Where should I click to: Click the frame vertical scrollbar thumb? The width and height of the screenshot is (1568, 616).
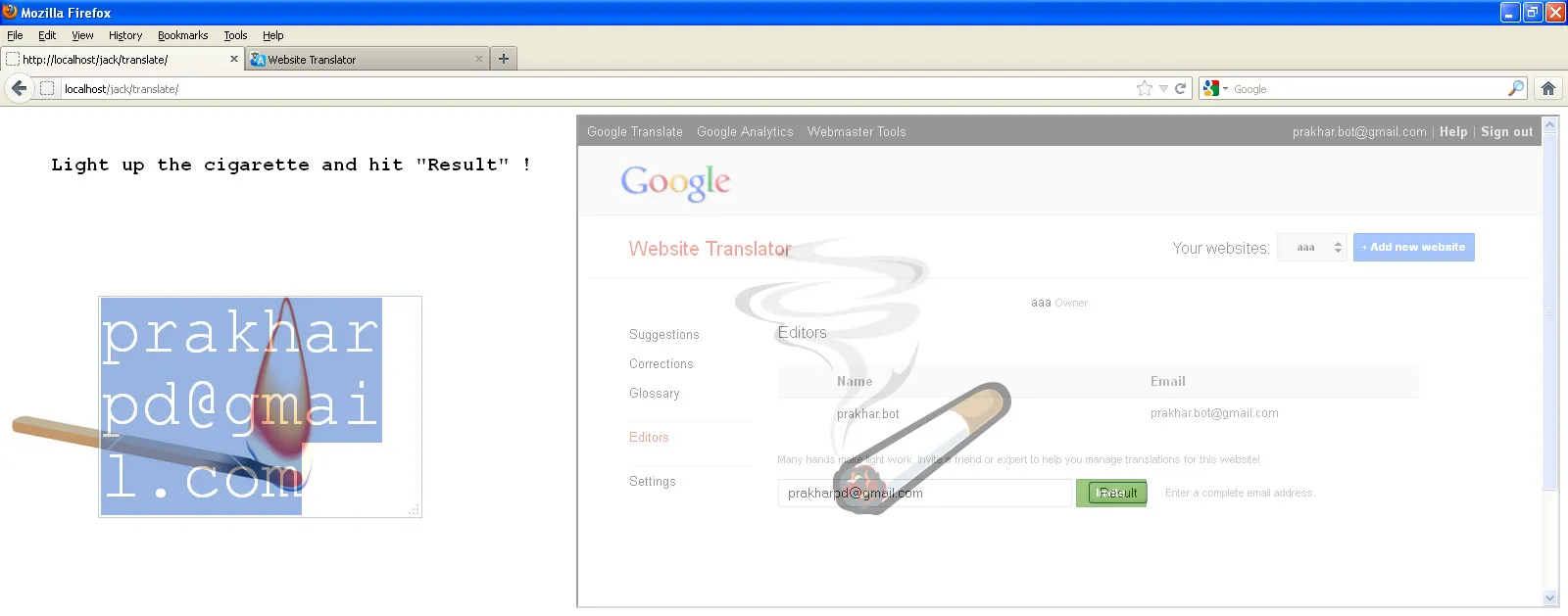(1550, 311)
